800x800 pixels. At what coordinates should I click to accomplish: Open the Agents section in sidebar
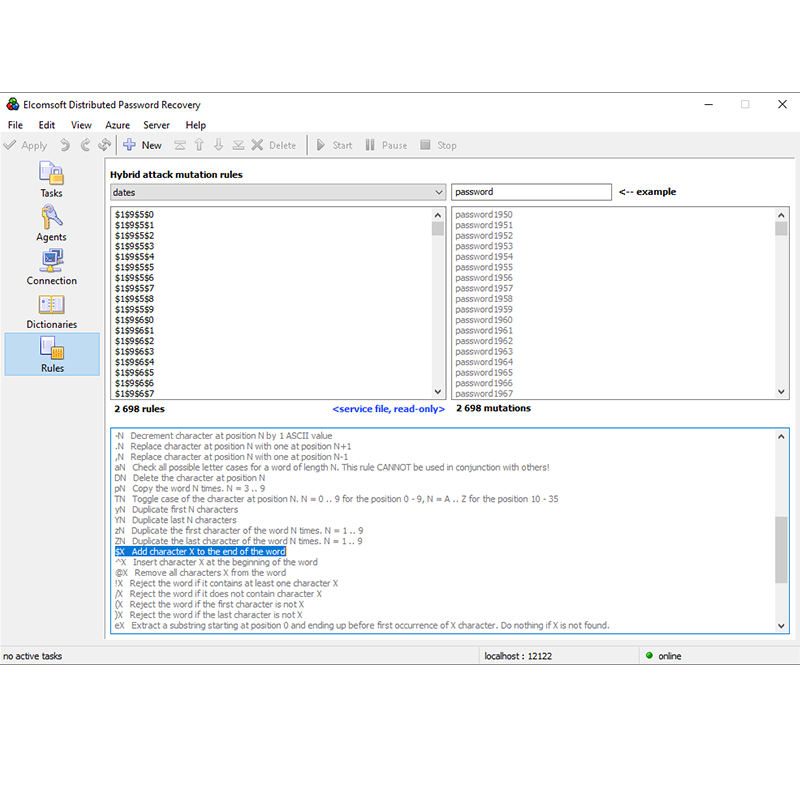(x=52, y=223)
